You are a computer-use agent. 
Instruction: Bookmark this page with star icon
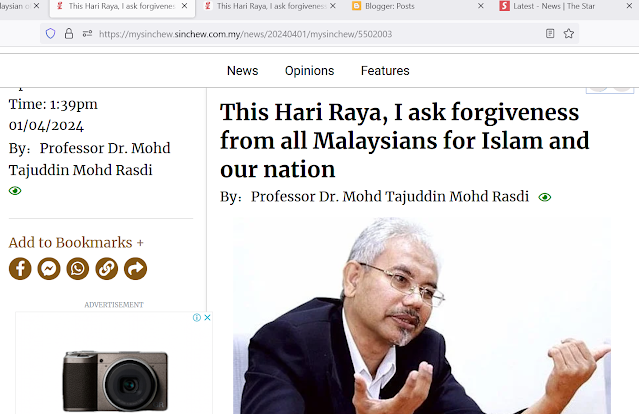coord(569,33)
